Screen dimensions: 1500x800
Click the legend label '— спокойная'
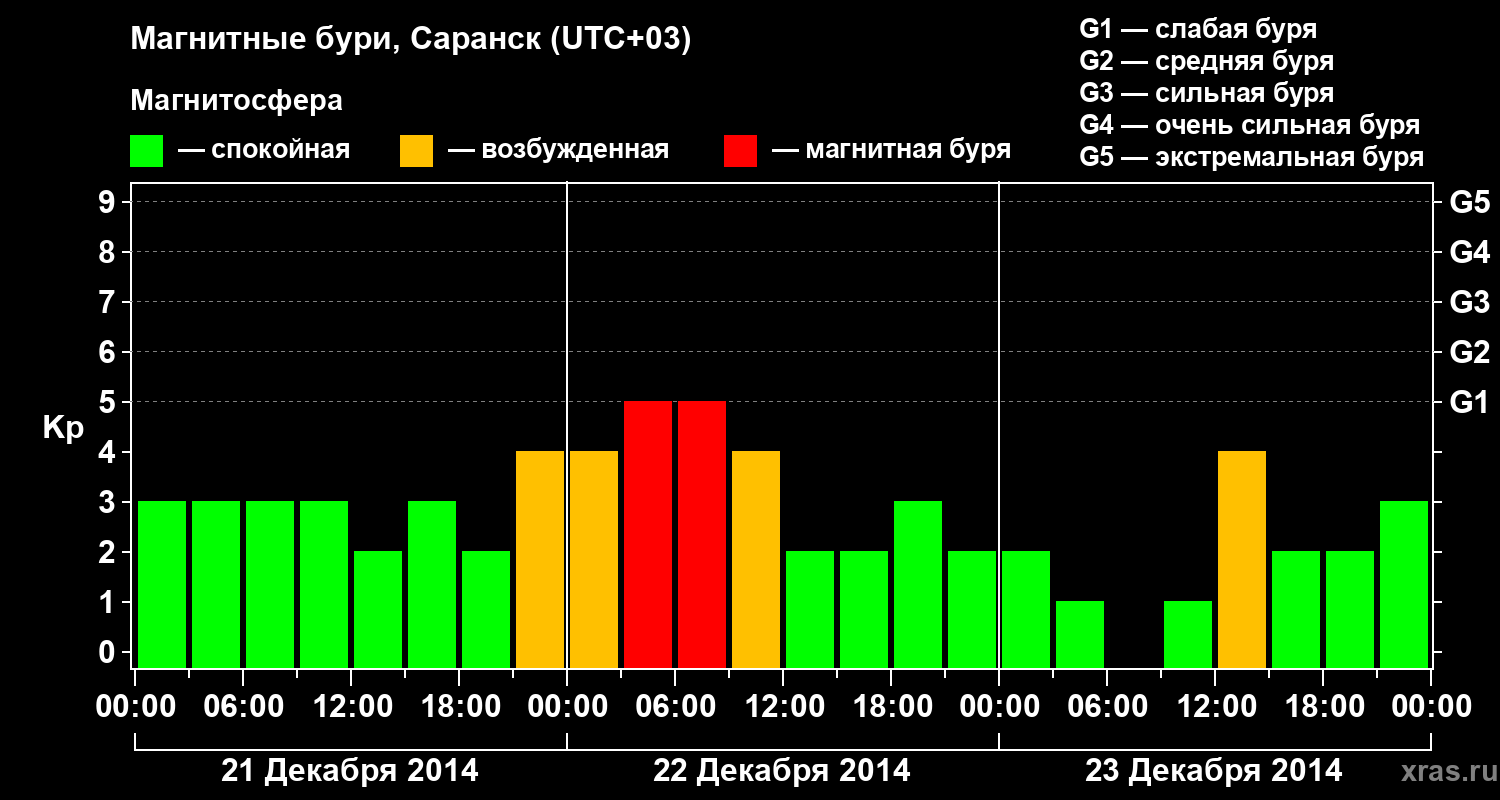(x=264, y=150)
